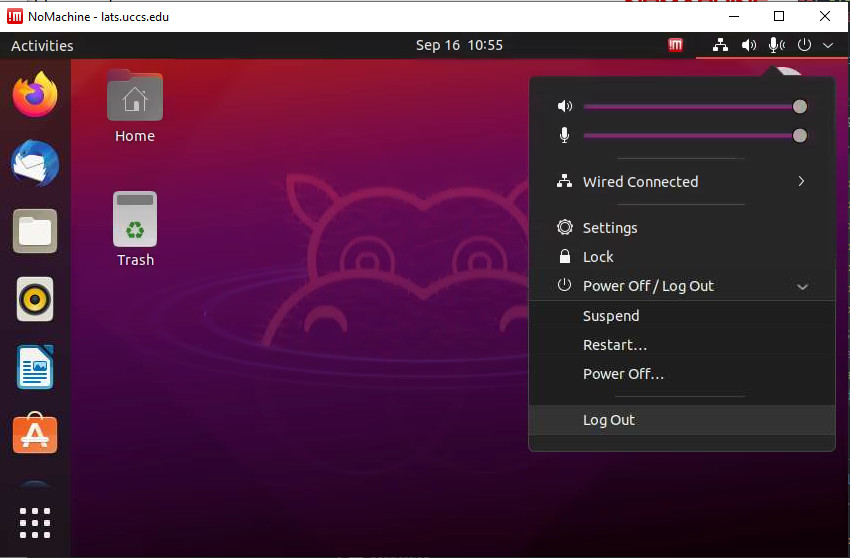The width and height of the screenshot is (850, 558).
Task: Collapse Power Off / Log Out chevron
Action: [x=802, y=286]
